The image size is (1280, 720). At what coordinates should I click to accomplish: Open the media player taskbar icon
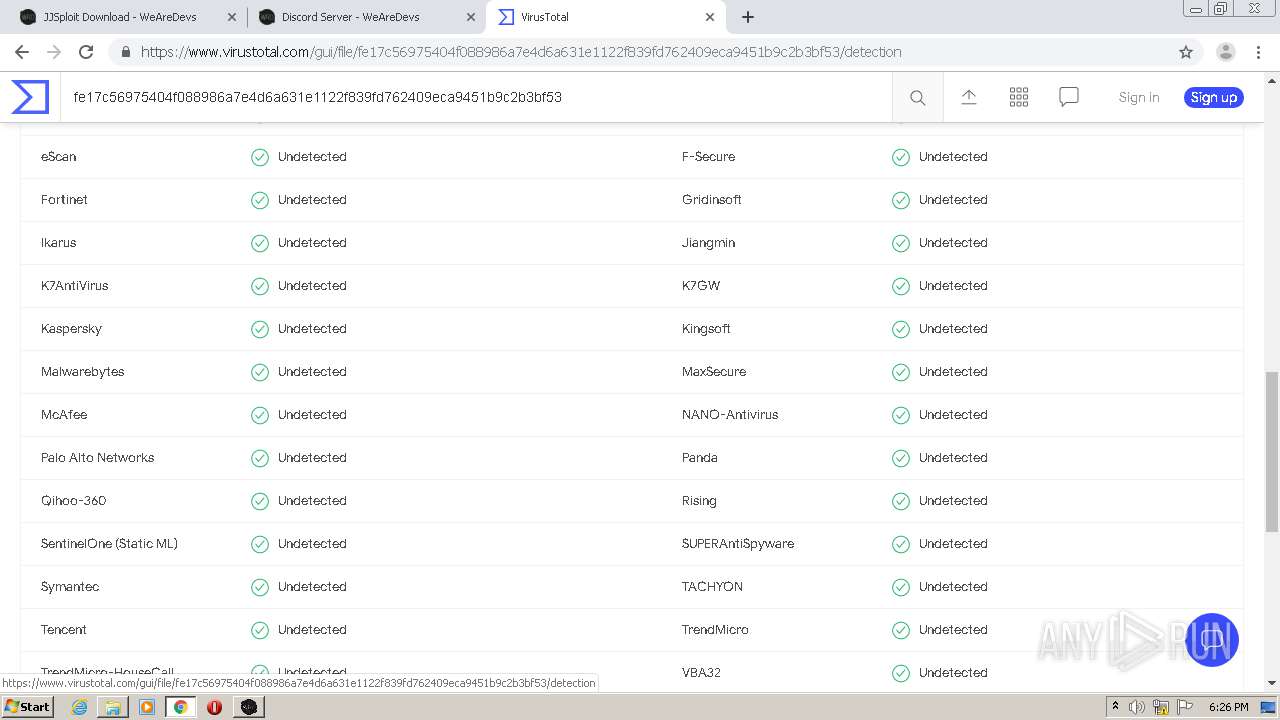[x=147, y=707]
